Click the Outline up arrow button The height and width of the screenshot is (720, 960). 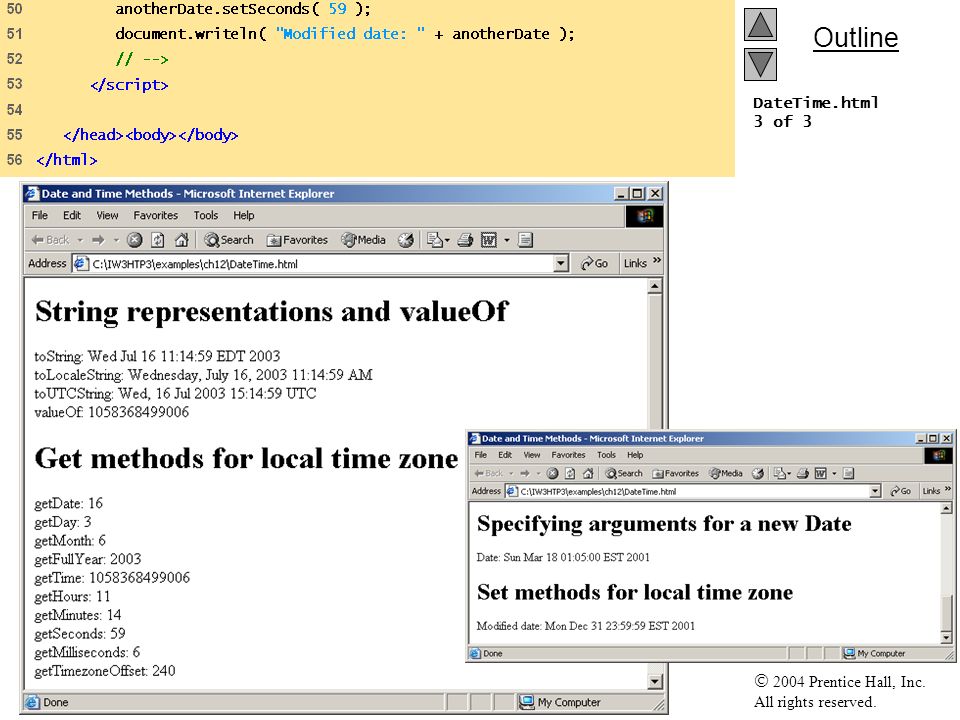[x=760, y=24]
